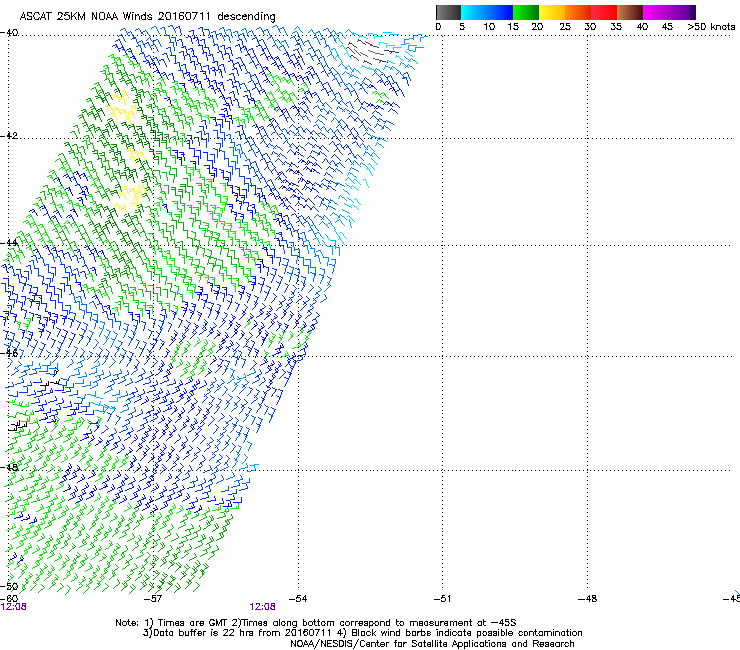Screen dimensions: 740x650
Task: Click the NOAA/NESDIS credit line
Action: (x=432, y=644)
